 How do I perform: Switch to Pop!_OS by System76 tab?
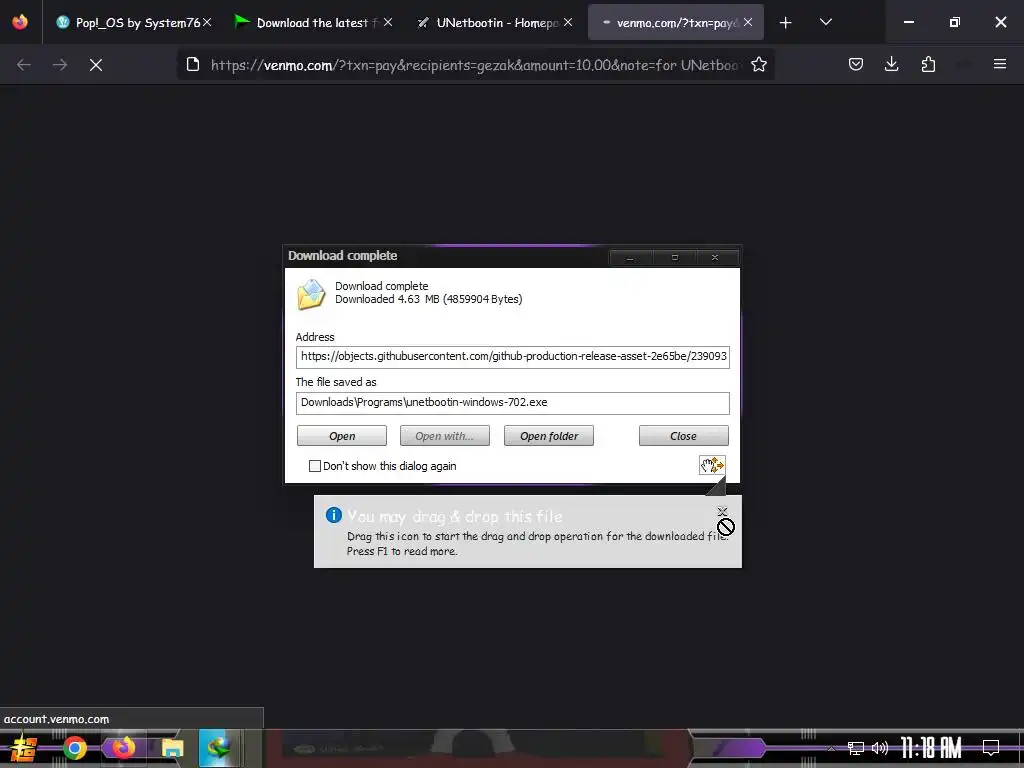click(x=131, y=23)
